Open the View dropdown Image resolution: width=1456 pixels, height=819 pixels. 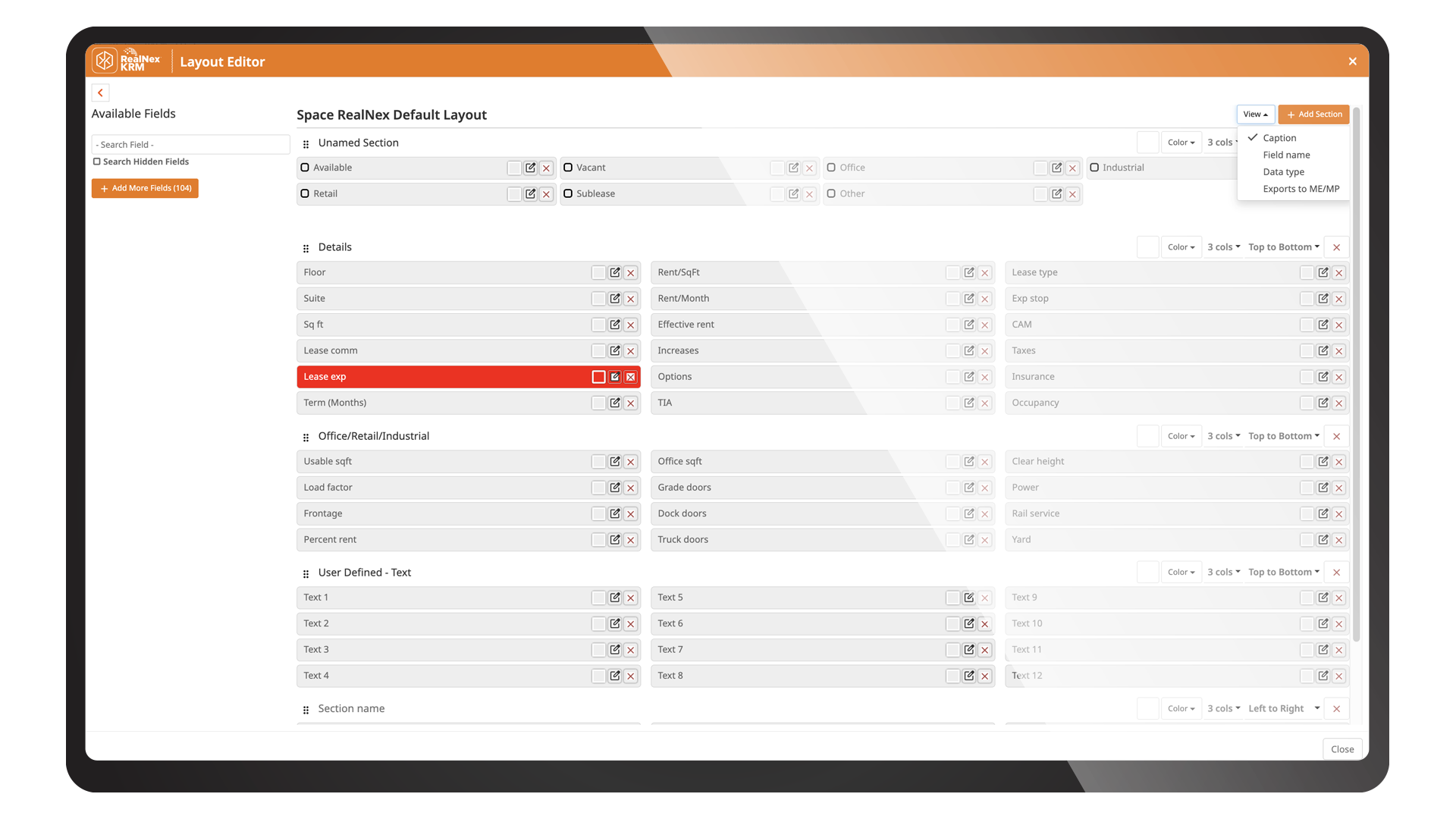pos(1255,115)
